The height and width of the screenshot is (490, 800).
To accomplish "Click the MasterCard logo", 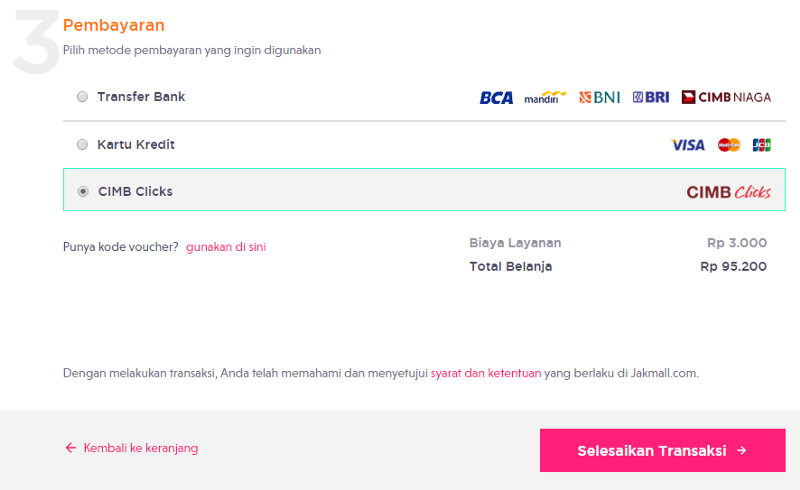I will point(729,145).
